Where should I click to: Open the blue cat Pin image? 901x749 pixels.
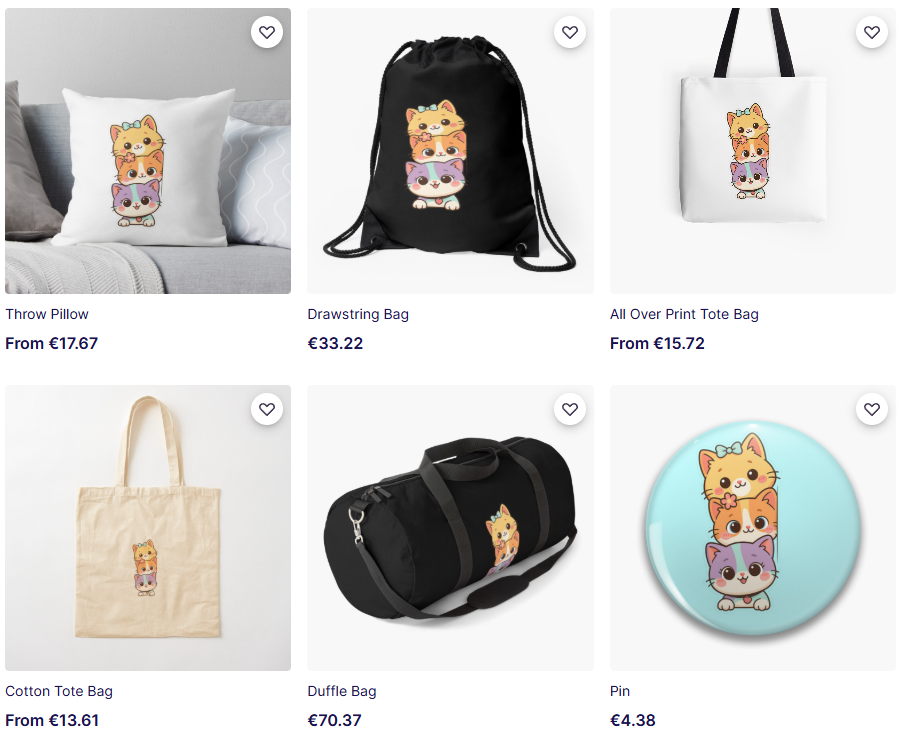[x=753, y=528]
